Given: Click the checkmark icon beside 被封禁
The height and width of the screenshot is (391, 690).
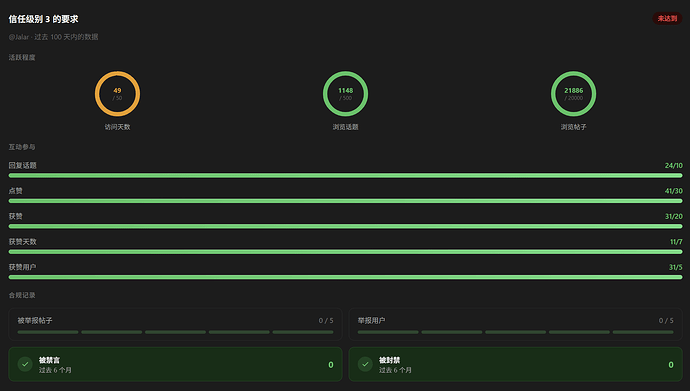Looking at the screenshot, I should pyautogui.click(x=365, y=364).
